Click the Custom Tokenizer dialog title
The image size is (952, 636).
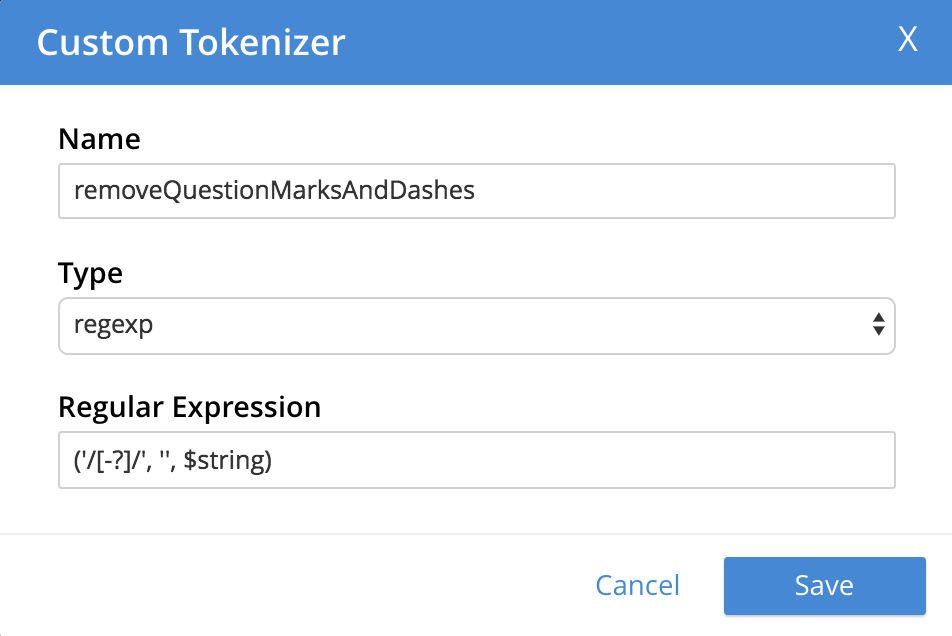[191, 42]
